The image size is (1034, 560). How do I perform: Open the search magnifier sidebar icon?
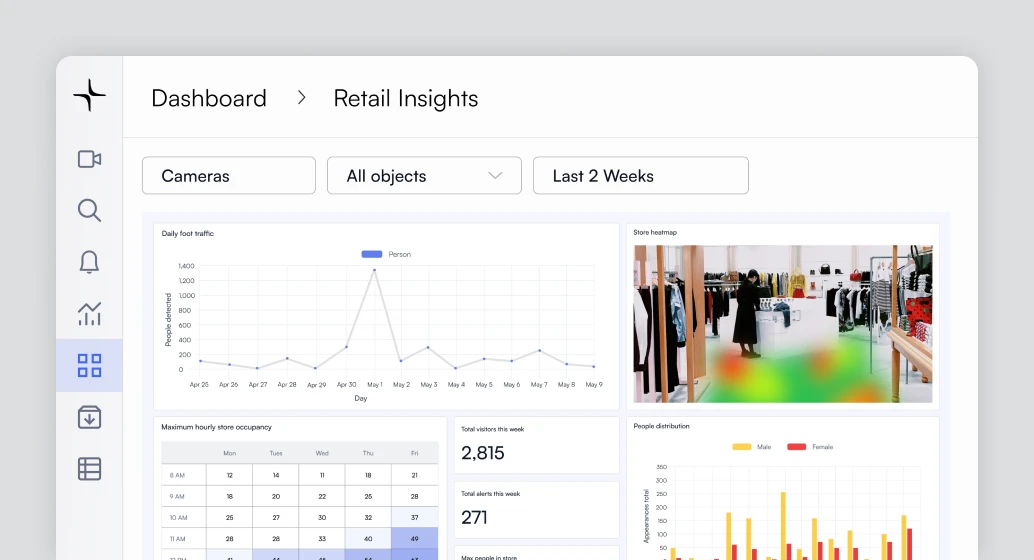tap(90, 210)
